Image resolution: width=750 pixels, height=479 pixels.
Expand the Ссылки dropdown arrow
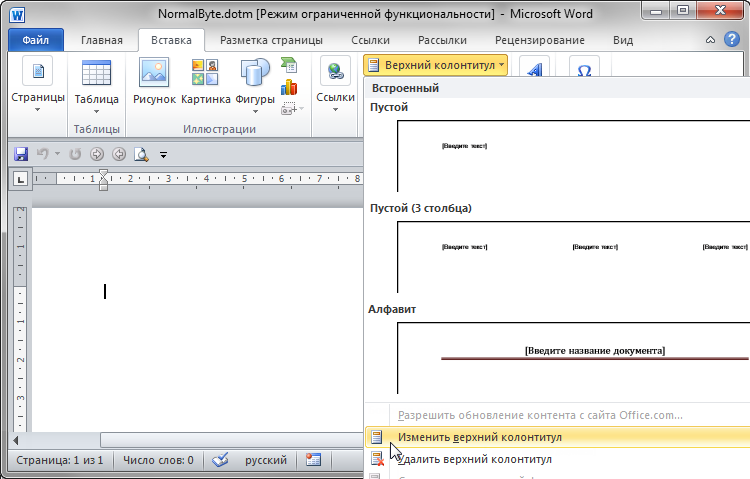(x=335, y=110)
